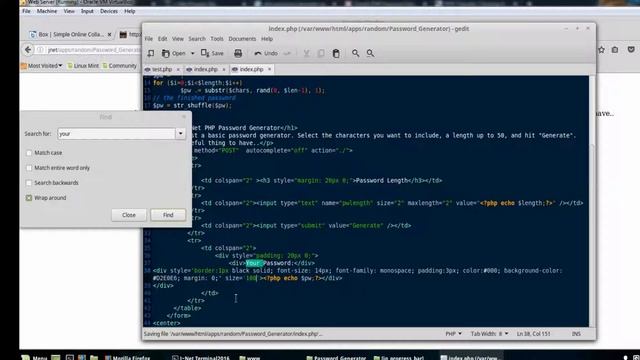This screenshot has width=640, height=360.
Task: Undo the last edit in gedit
Action: click(266, 53)
